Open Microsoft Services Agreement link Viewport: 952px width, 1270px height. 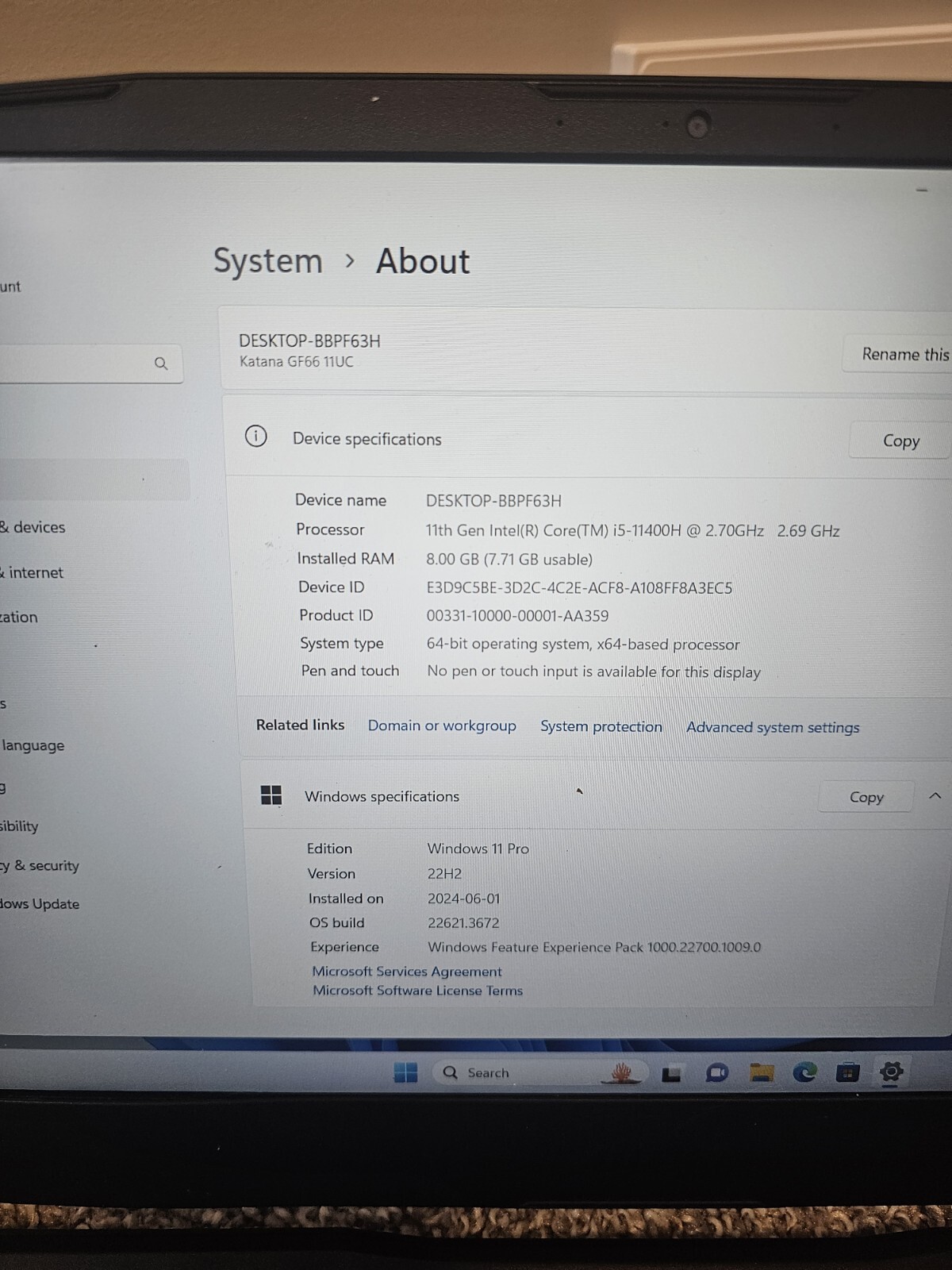pyautogui.click(x=406, y=972)
